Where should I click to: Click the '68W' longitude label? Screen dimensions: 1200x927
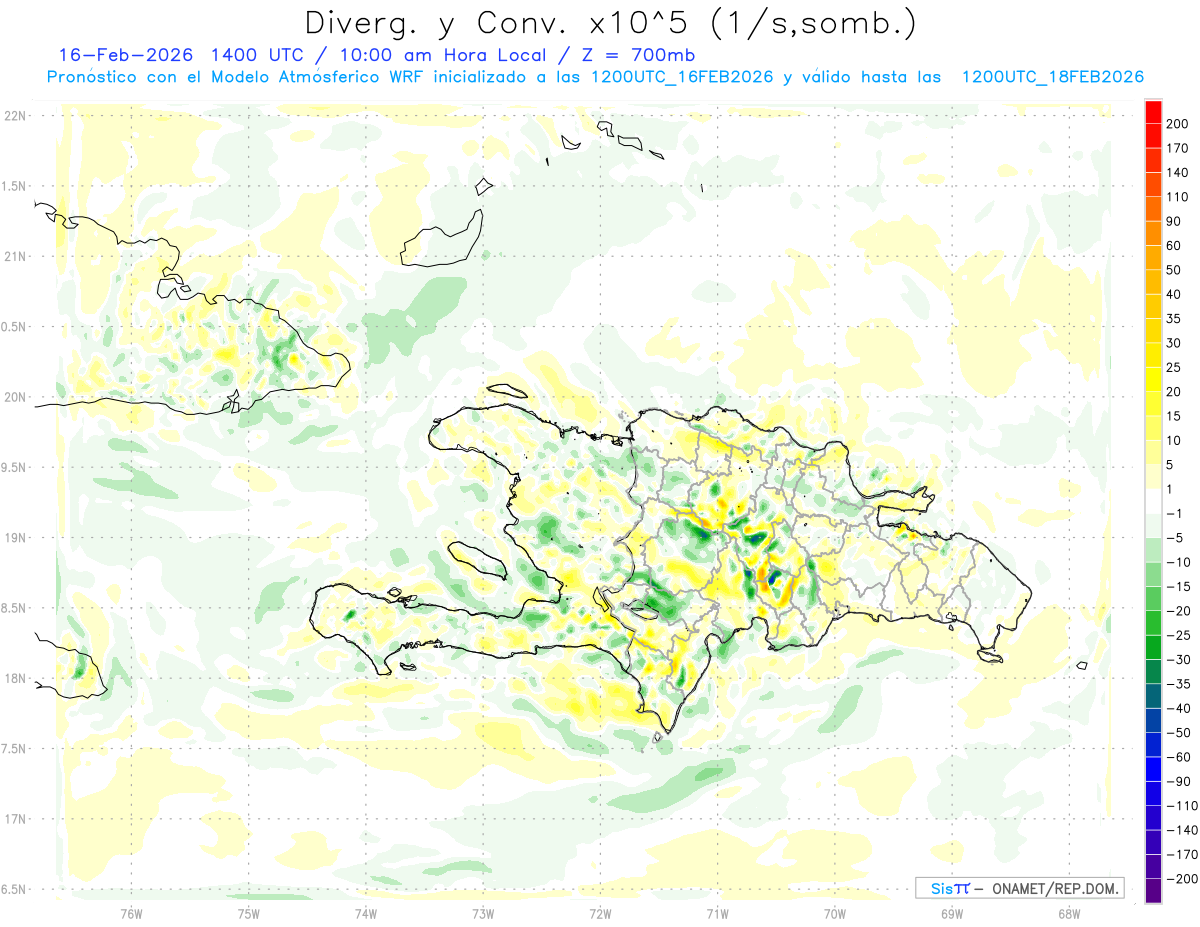pyautogui.click(x=1068, y=912)
